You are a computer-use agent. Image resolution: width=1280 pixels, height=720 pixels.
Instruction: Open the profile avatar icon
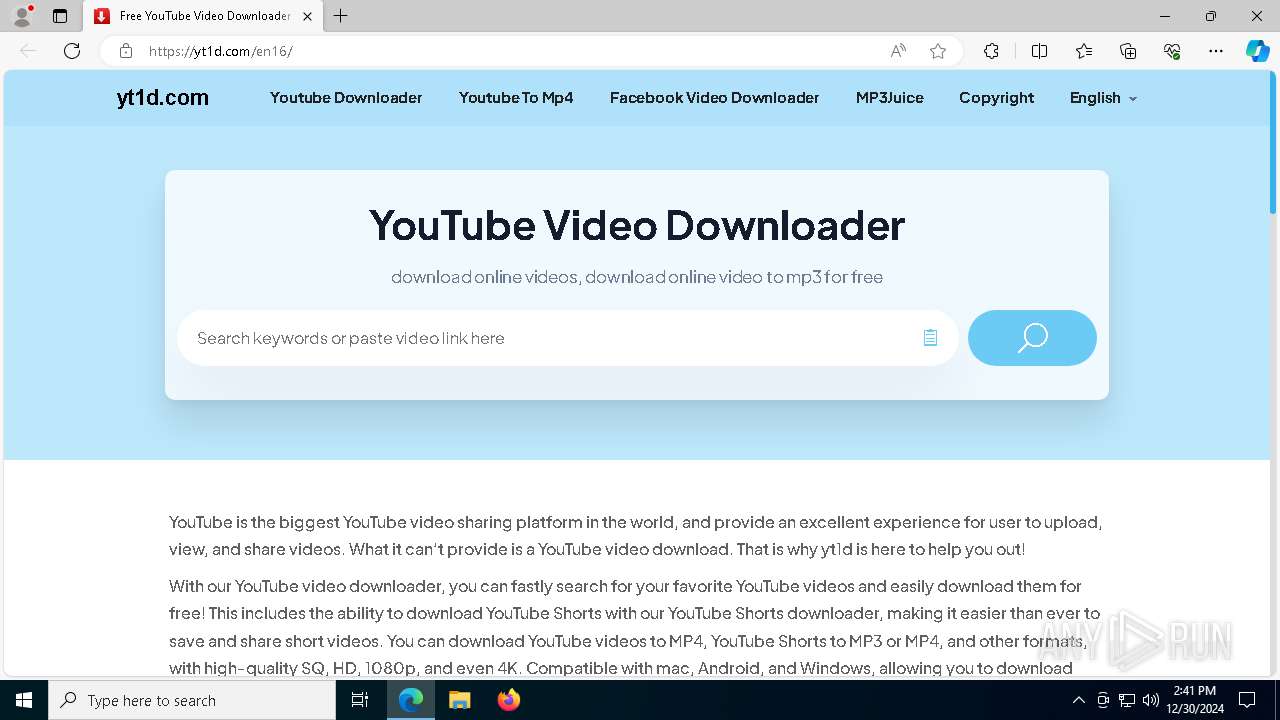22,16
